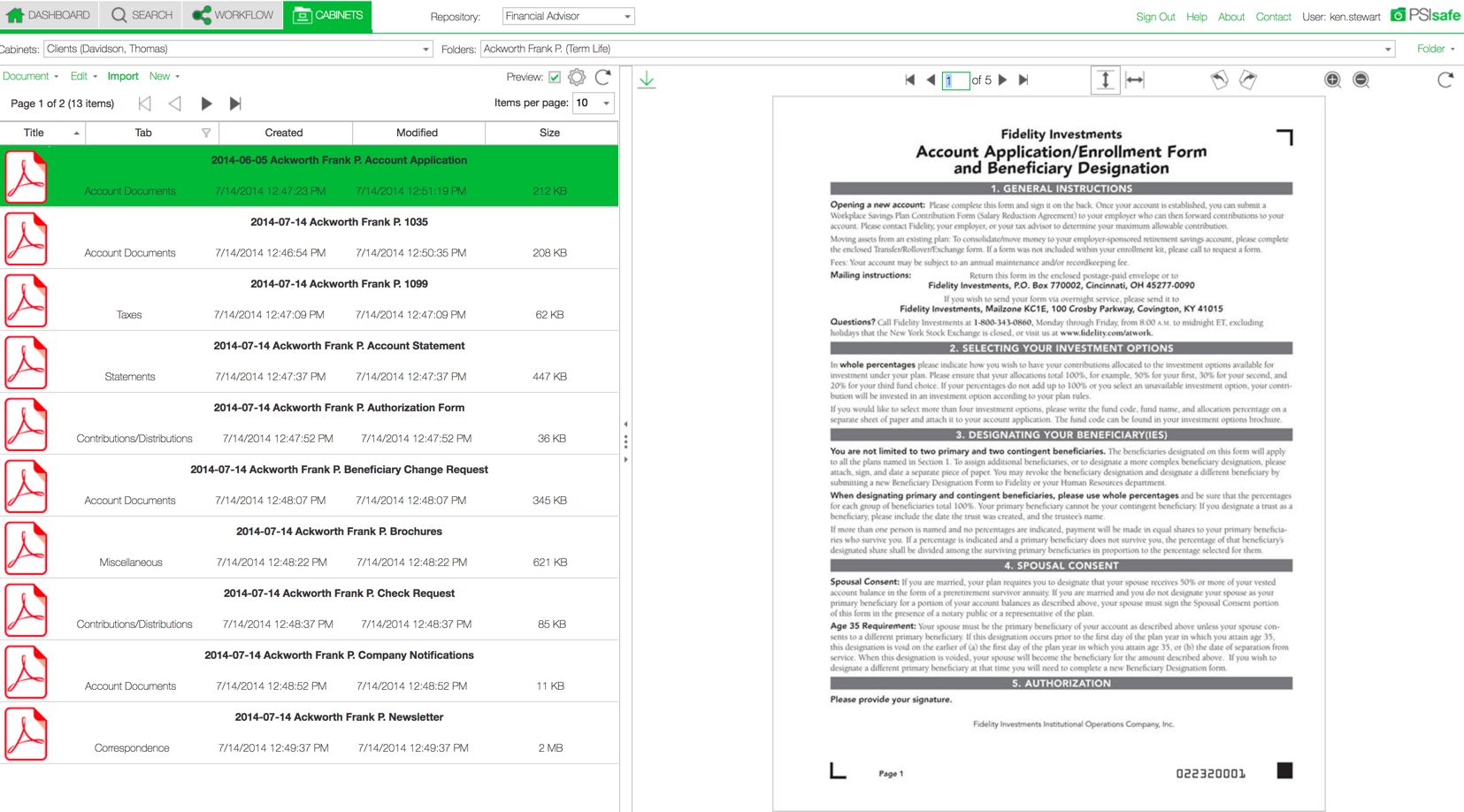1464x812 pixels.
Task: Fit preview to page height
Action: (x=1105, y=80)
